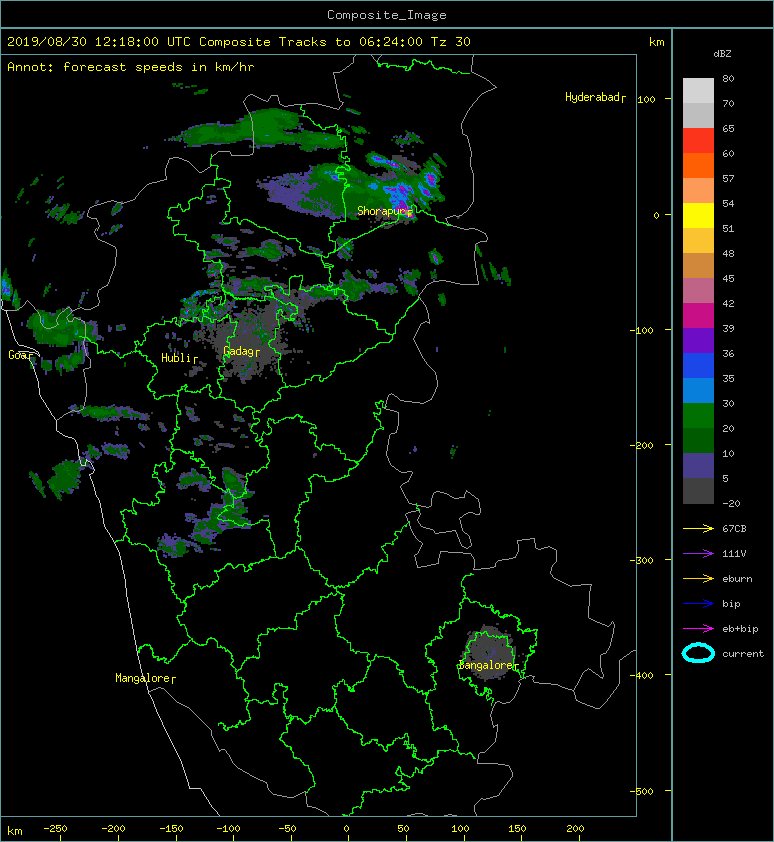774x842 pixels.
Task: Click the 'Annot: forecast speeds in km/hr' text
Action: click(131, 67)
